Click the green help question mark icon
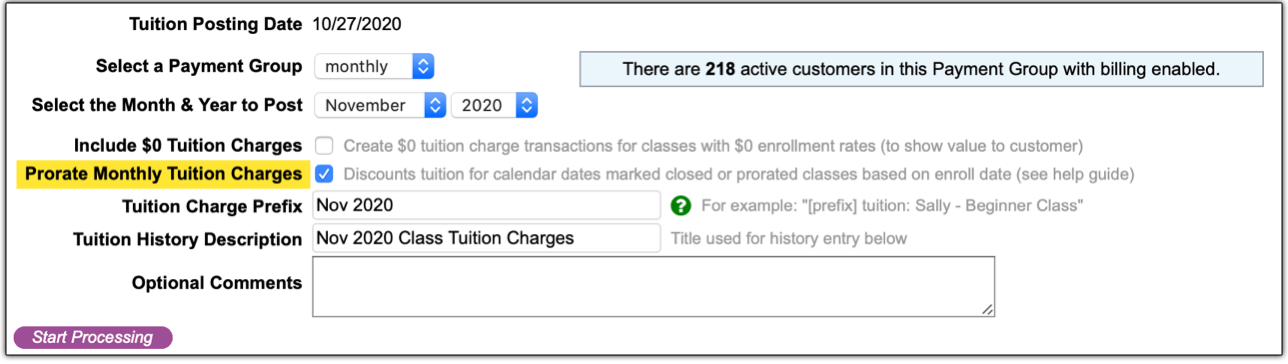 pyautogui.click(x=681, y=206)
